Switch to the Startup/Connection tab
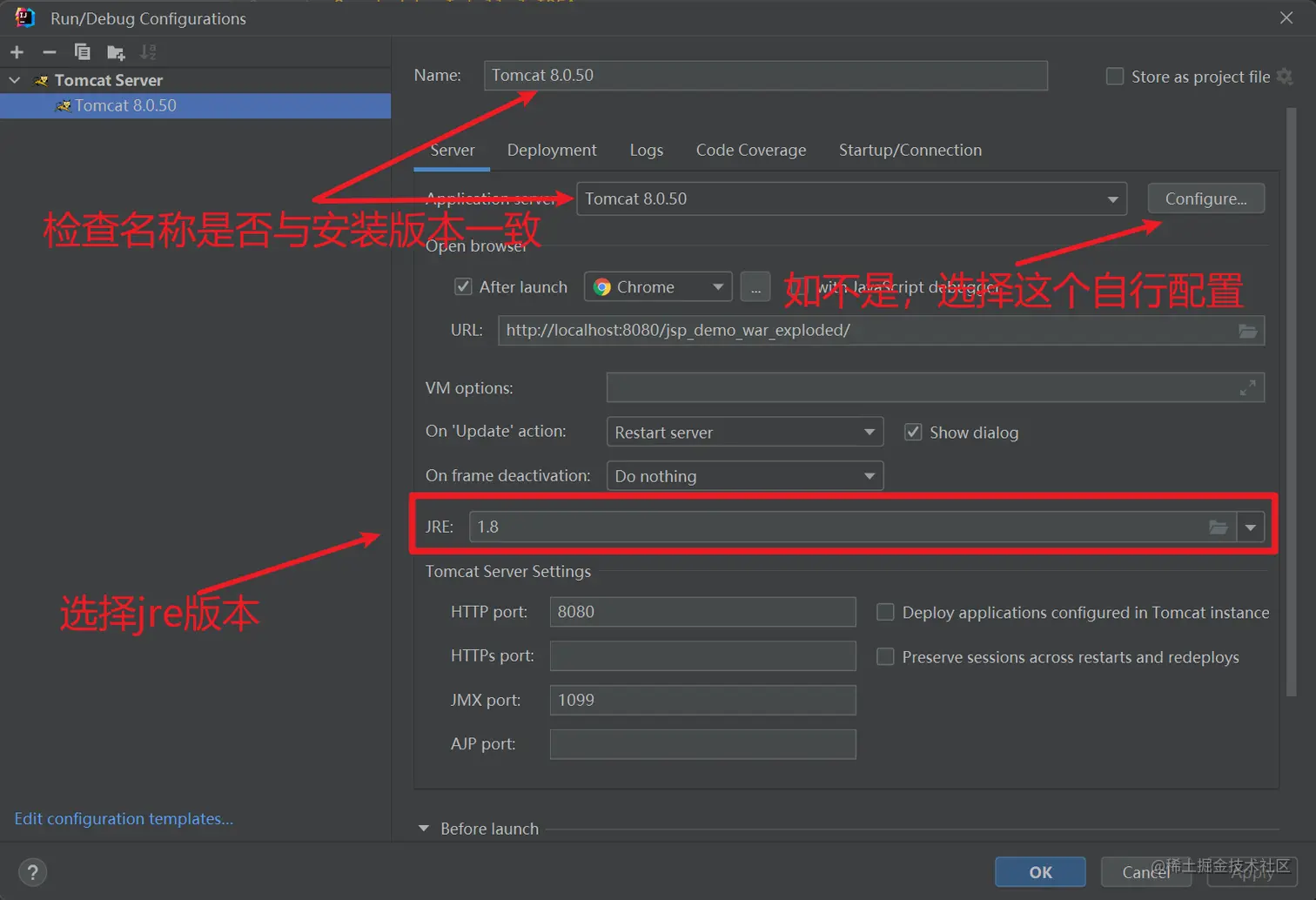This screenshot has height=900, width=1316. [x=910, y=150]
